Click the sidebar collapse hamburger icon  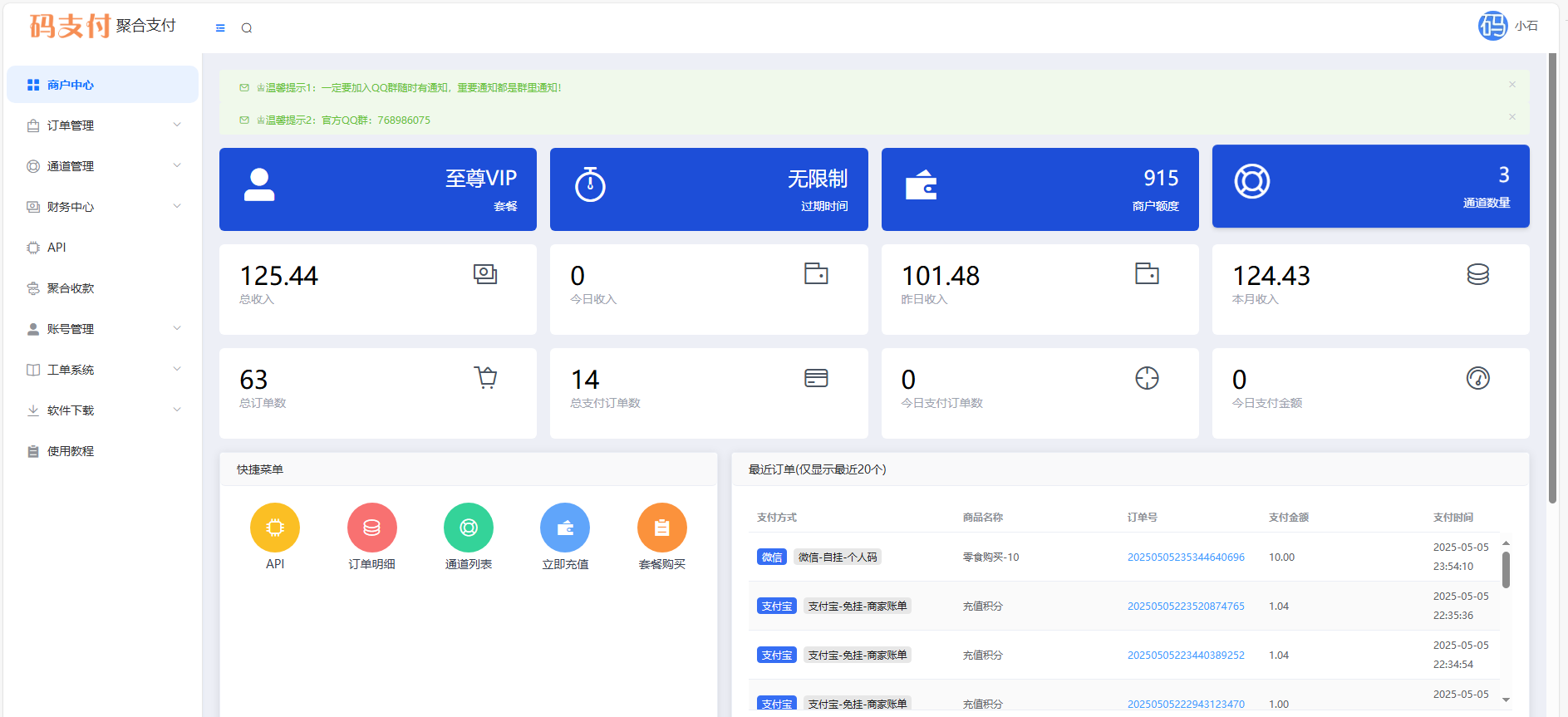pos(220,28)
